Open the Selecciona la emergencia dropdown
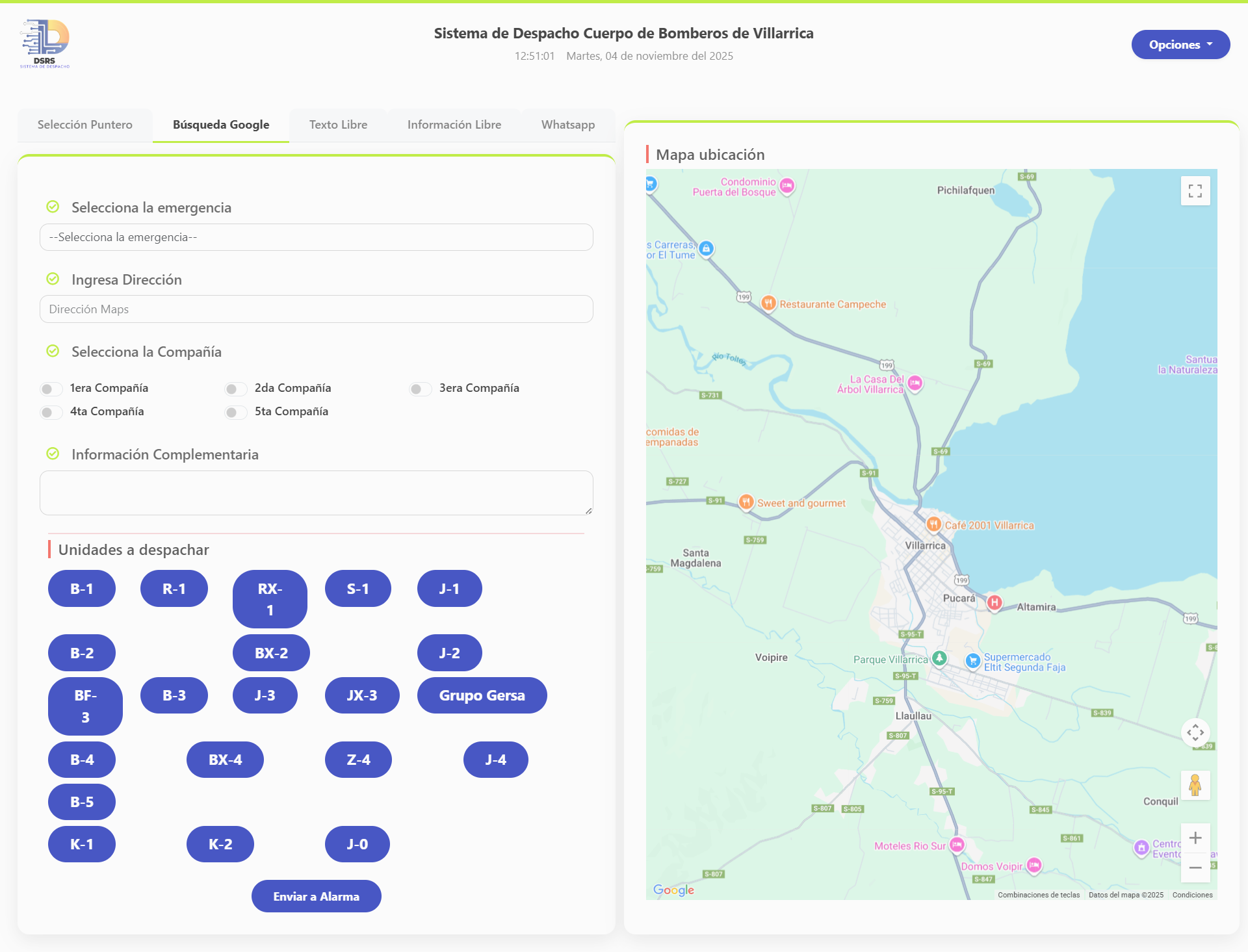Screen dimensions: 1248x952 click(x=316, y=237)
